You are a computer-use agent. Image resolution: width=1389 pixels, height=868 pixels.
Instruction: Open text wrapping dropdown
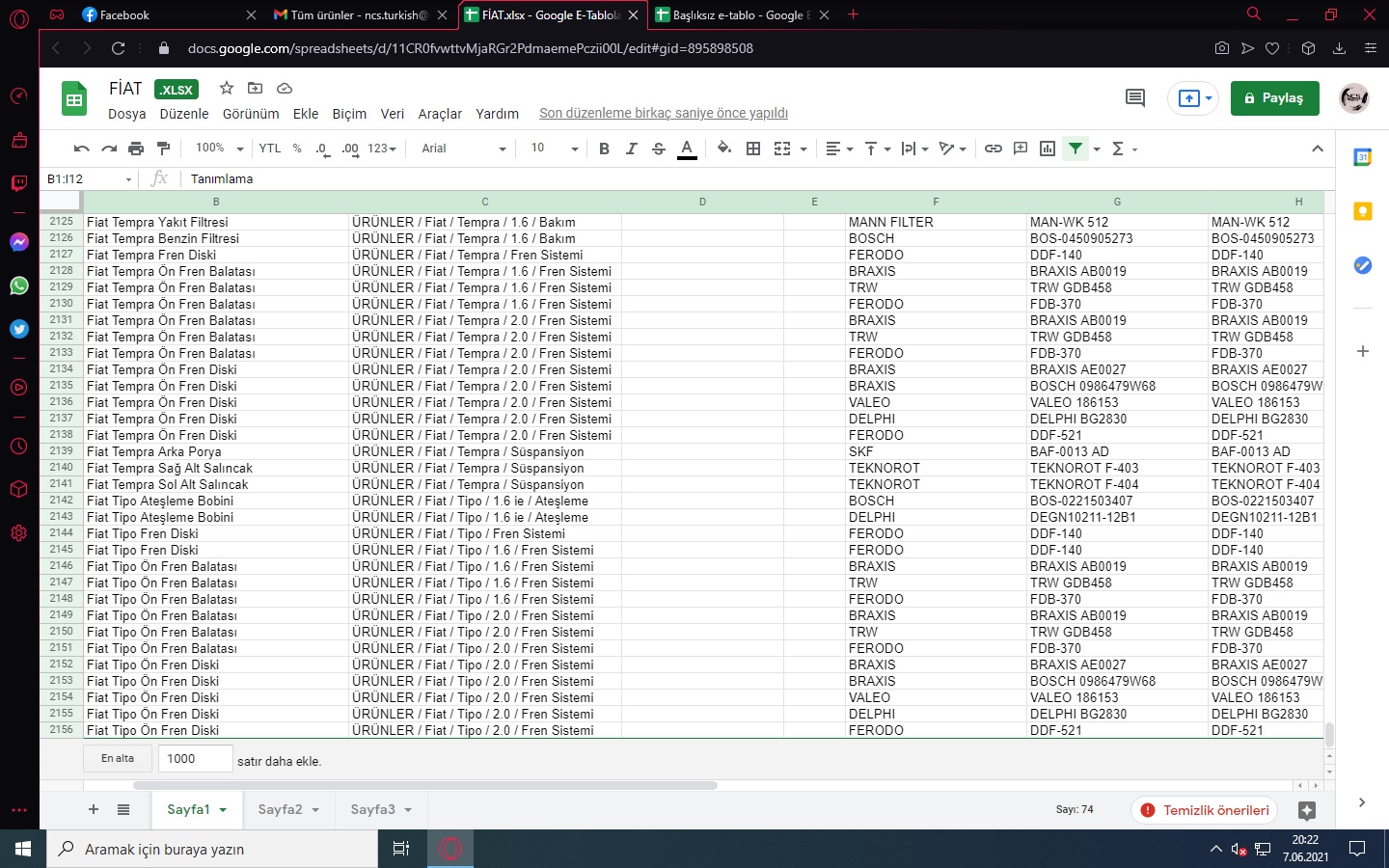(914, 149)
